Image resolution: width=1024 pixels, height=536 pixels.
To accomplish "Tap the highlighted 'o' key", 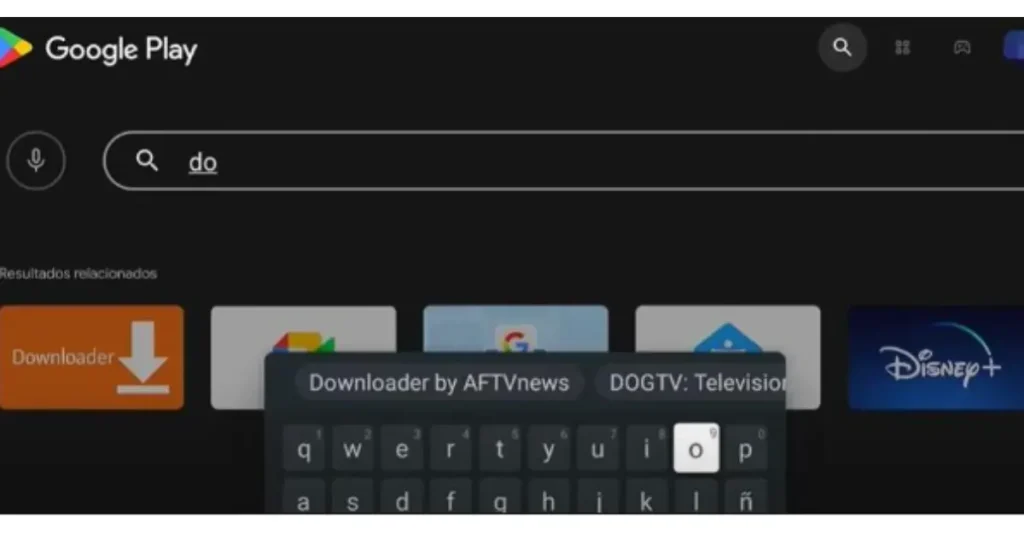I will [x=696, y=449].
